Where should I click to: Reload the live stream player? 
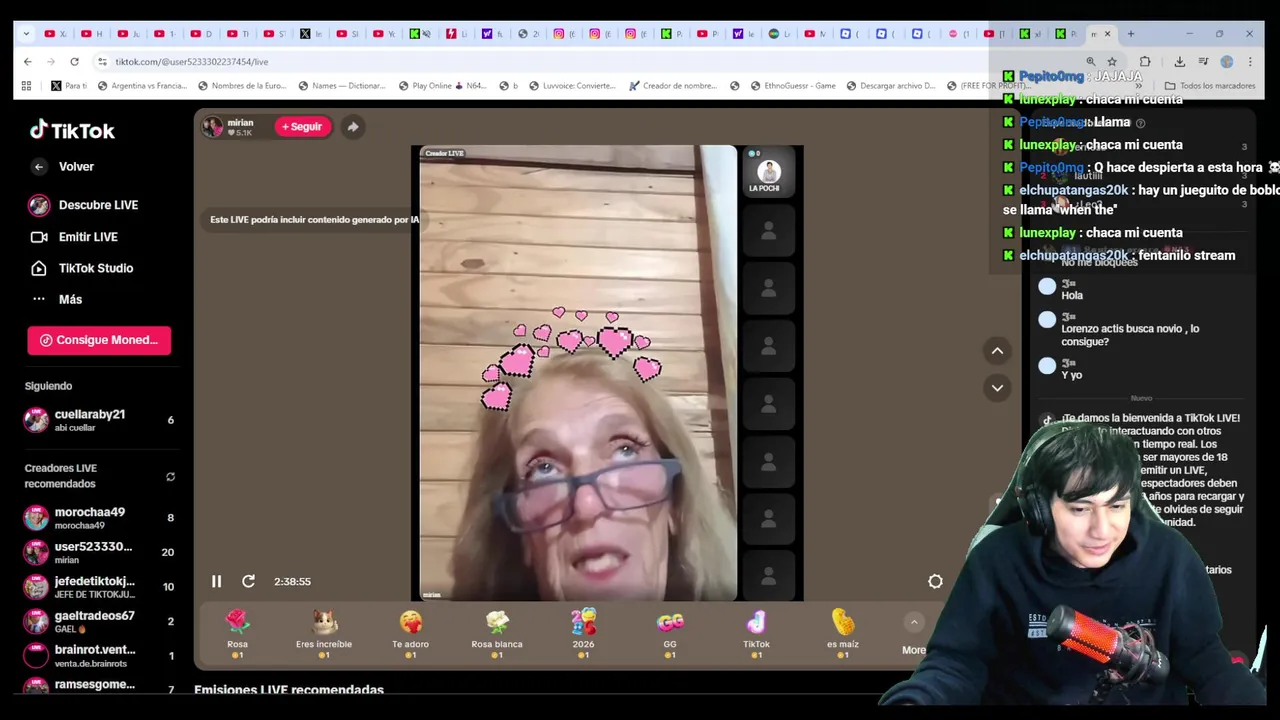tap(248, 581)
